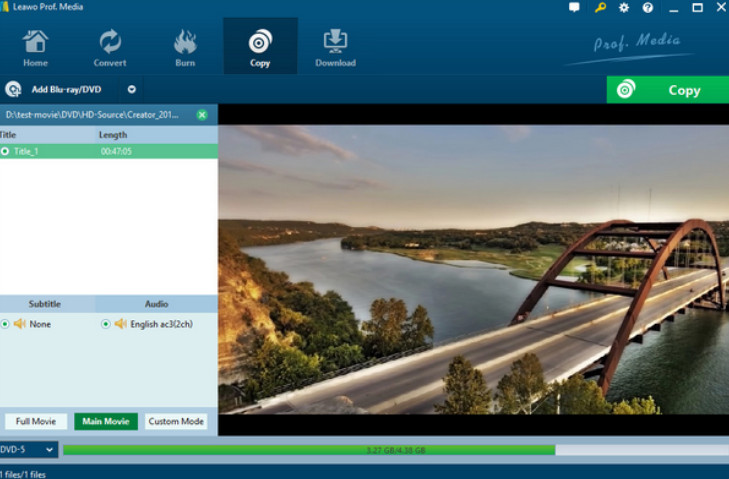Open the DVD-5 disc type dropdown

tap(28, 450)
